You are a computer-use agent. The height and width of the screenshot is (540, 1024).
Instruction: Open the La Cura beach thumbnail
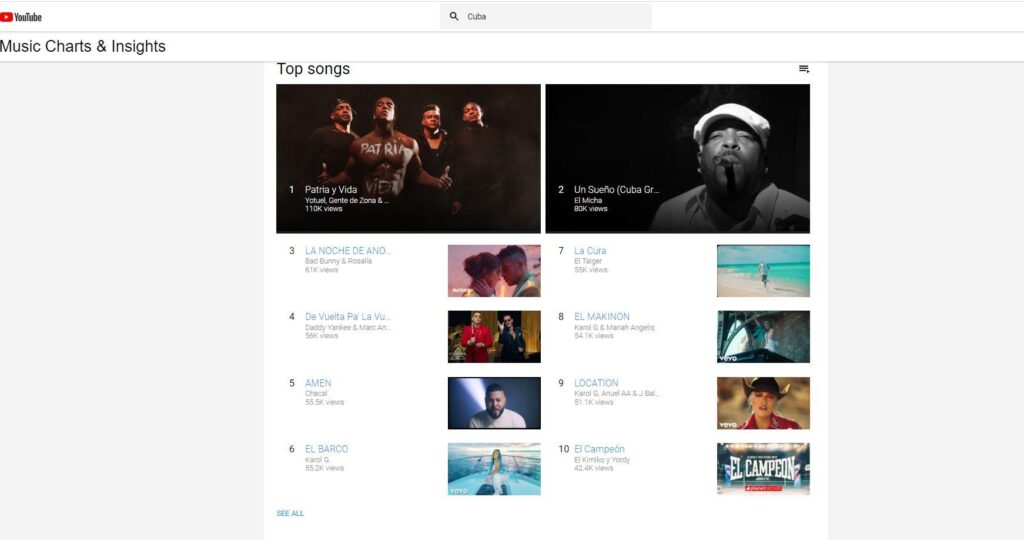tap(763, 271)
